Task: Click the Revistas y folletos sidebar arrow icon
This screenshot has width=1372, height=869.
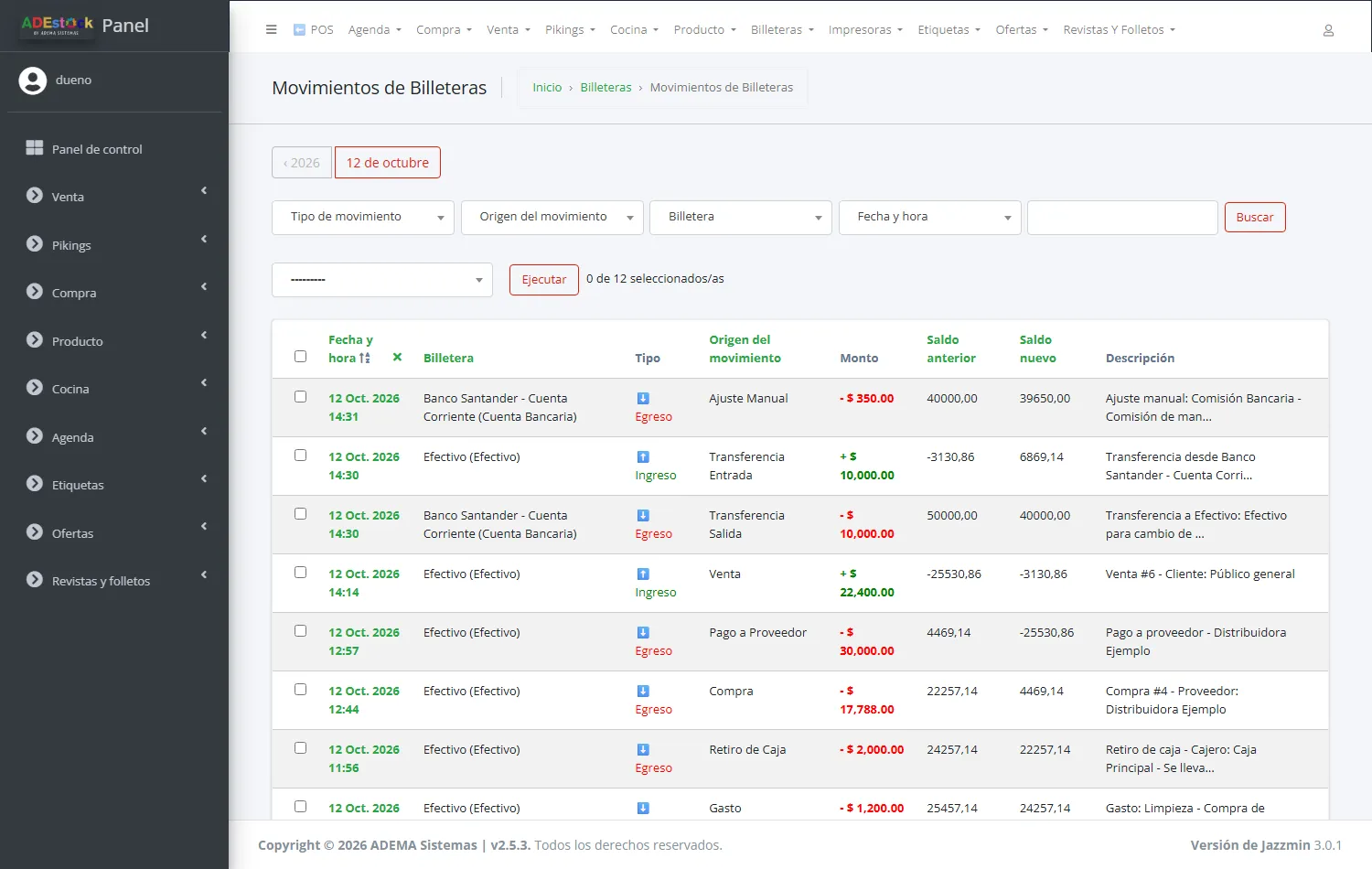Action: [x=35, y=580]
